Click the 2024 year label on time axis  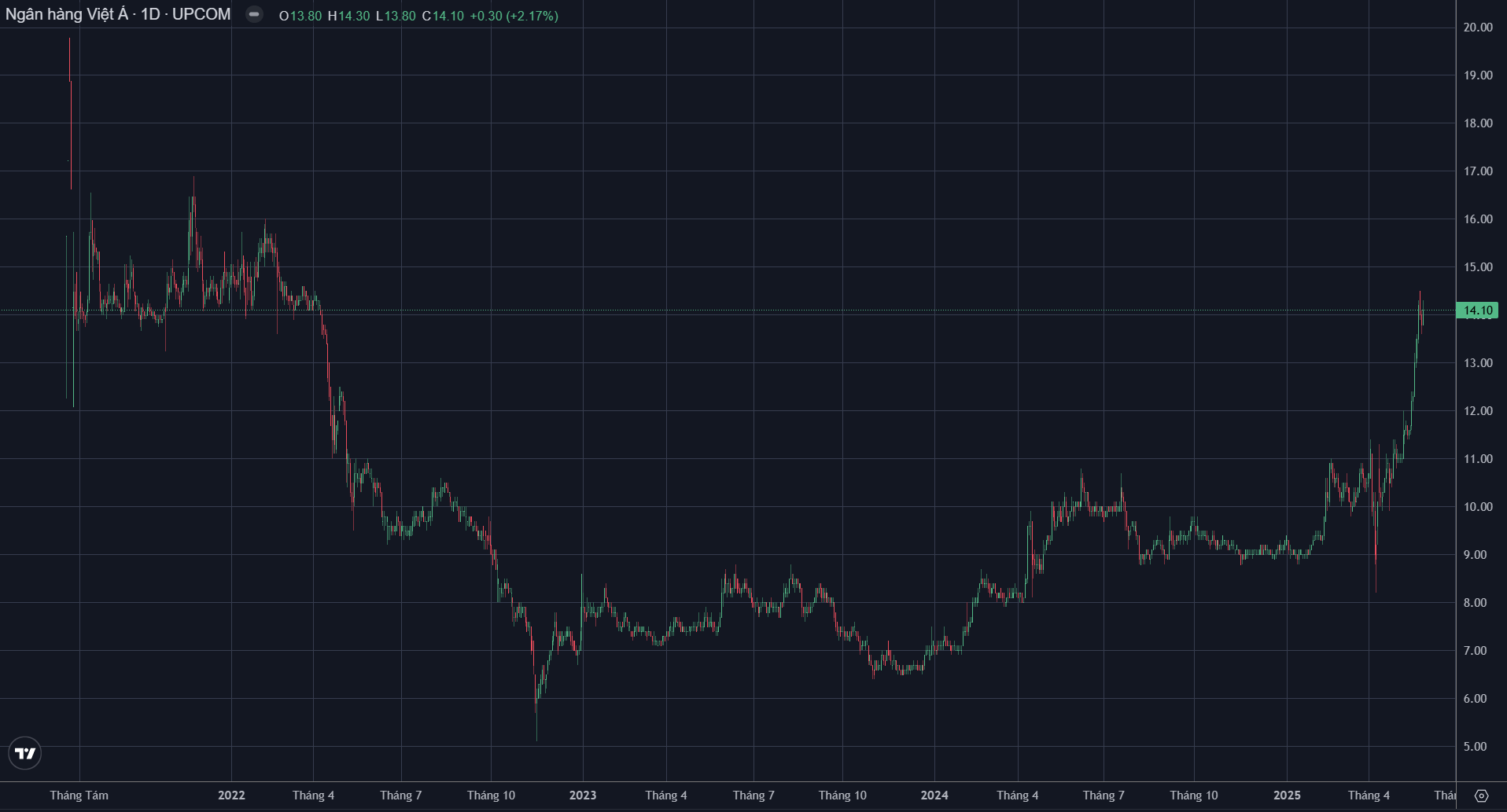pos(934,795)
